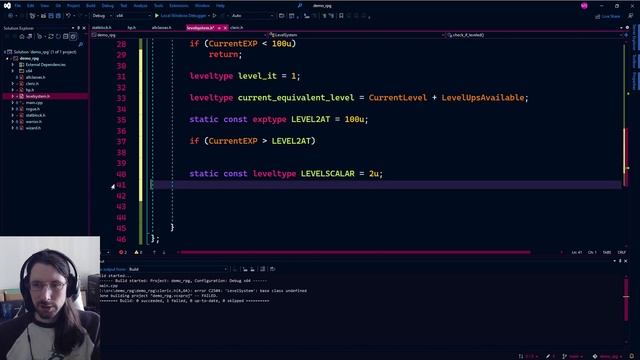Viewport: 640px width, 360px height.
Task: Click the search magnifier in title bar
Action: click(x=300, y=6)
